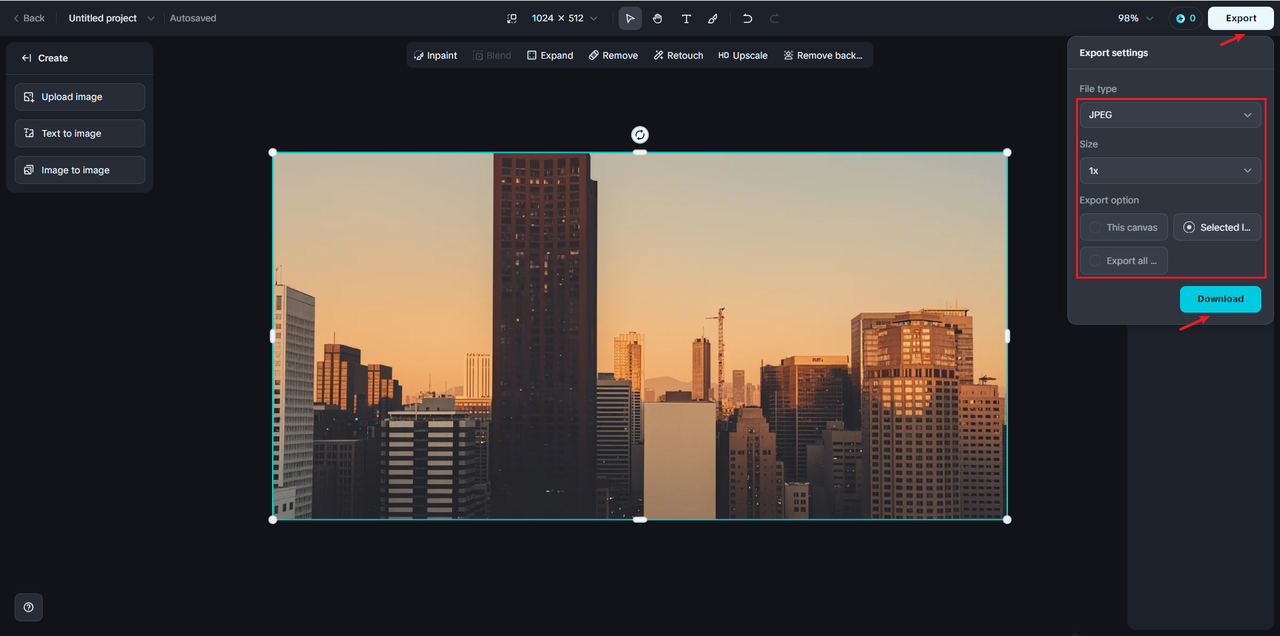1280x636 pixels.
Task: Click Upload image in Create panel
Action: 80,97
